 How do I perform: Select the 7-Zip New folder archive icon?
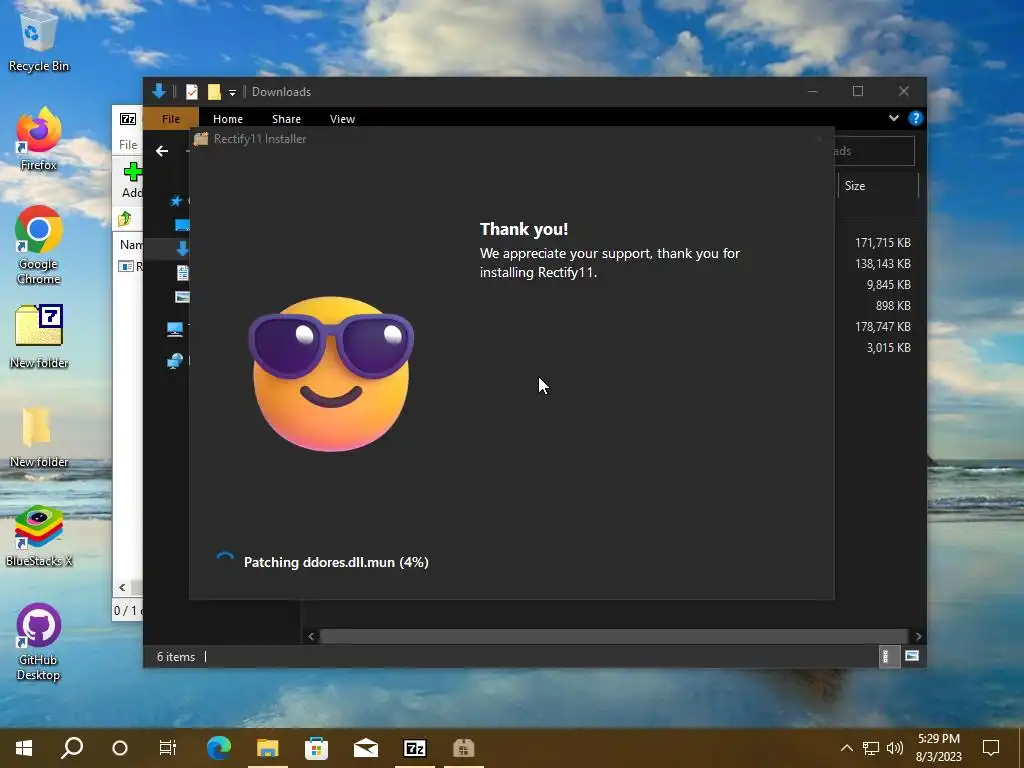[x=39, y=336]
